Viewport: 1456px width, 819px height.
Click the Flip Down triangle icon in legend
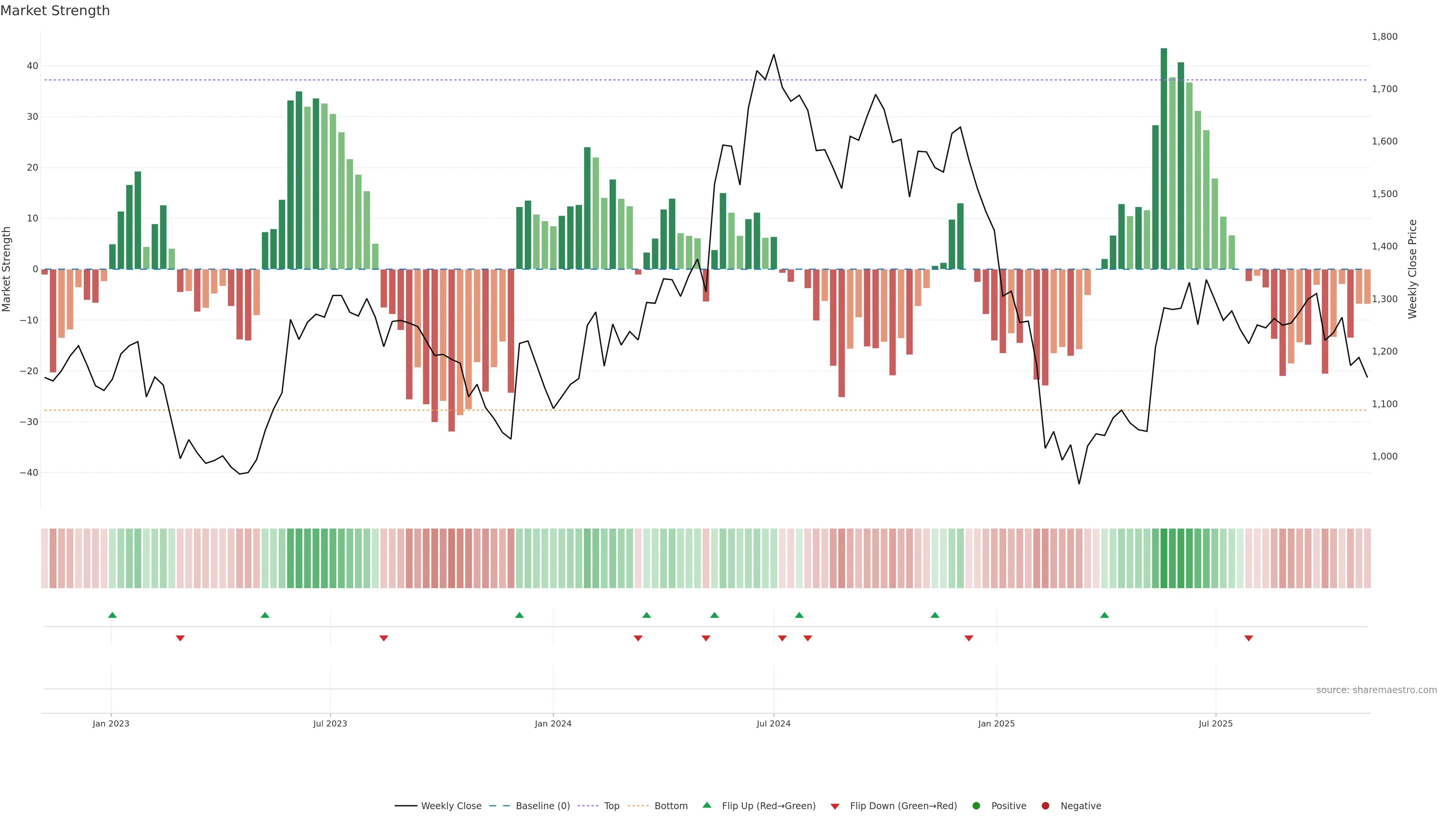click(x=835, y=806)
